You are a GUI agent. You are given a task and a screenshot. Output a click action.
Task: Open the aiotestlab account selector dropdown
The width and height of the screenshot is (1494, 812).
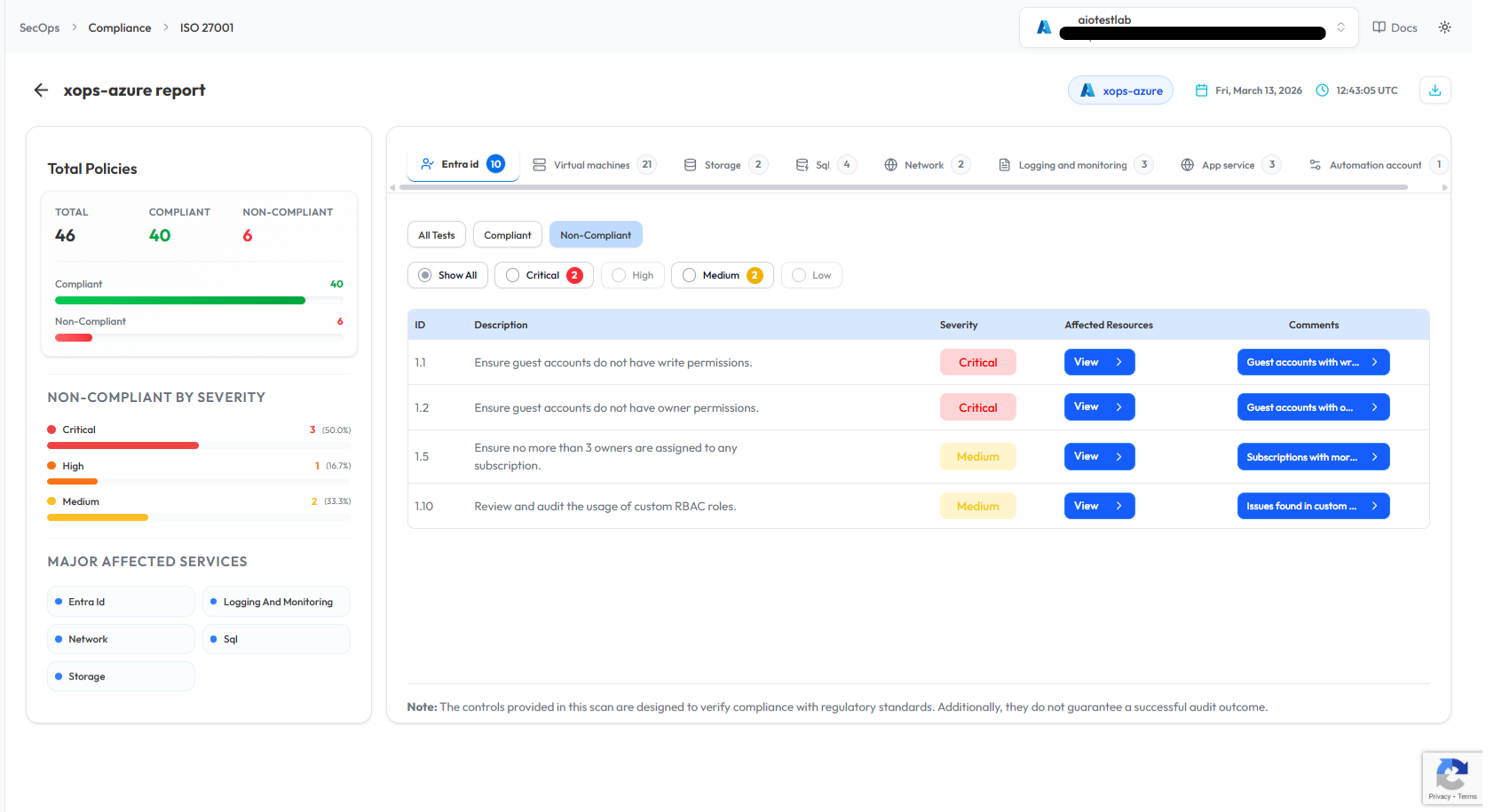(x=1340, y=28)
